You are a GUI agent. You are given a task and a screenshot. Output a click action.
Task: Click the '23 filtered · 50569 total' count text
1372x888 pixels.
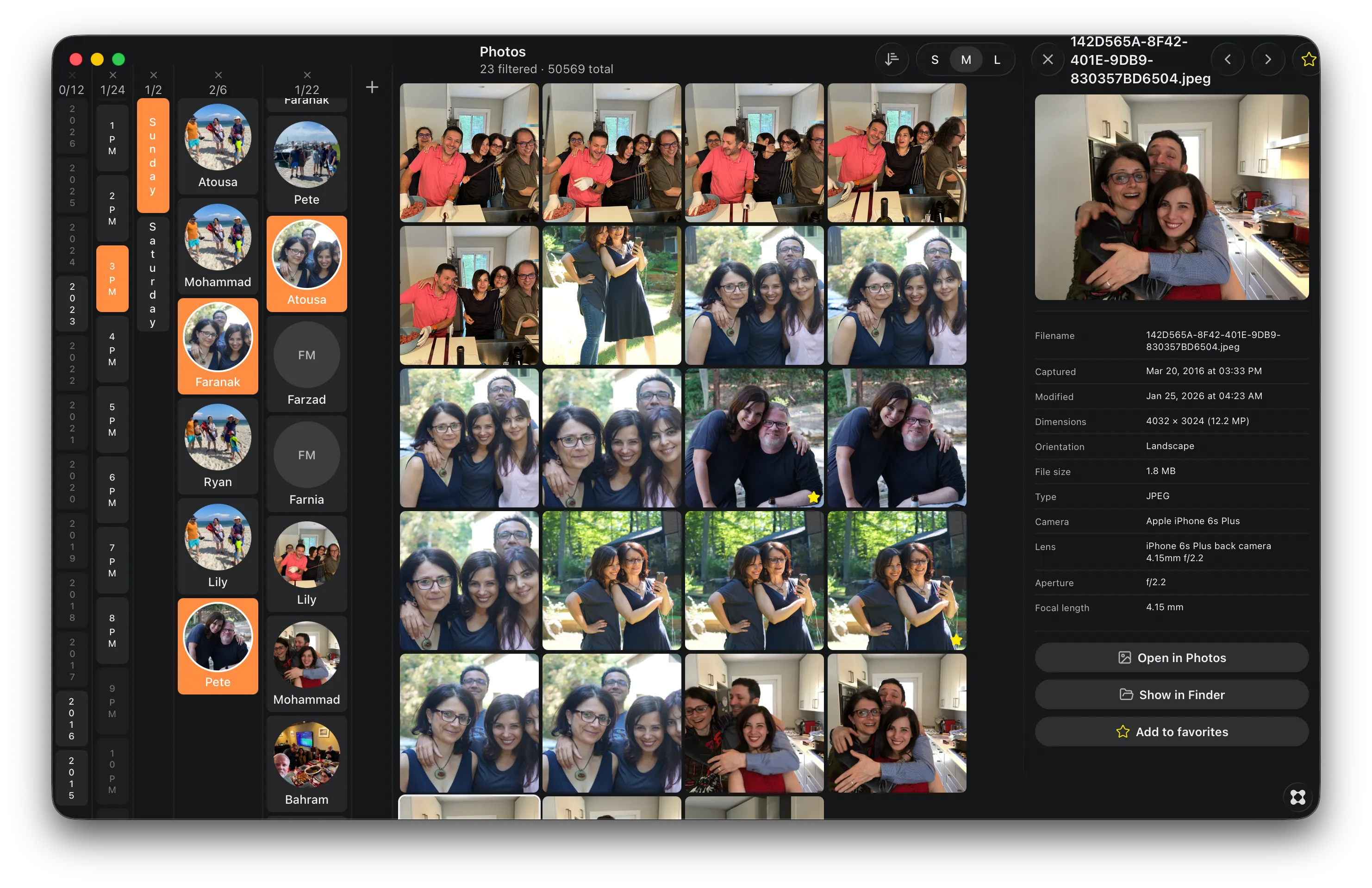[547, 69]
